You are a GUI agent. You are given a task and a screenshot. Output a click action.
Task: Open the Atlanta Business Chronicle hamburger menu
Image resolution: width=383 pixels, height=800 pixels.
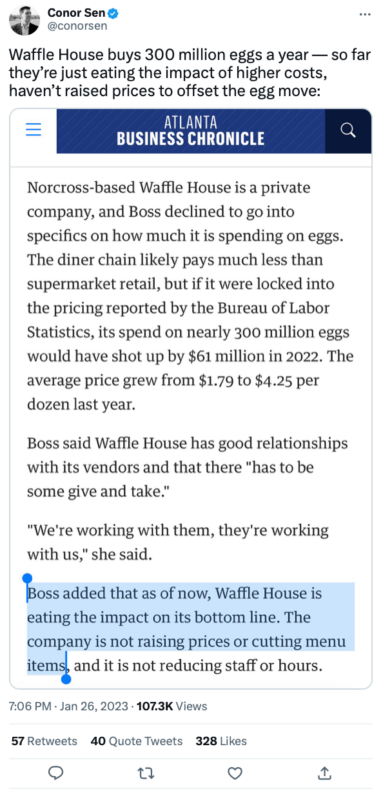point(34,130)
